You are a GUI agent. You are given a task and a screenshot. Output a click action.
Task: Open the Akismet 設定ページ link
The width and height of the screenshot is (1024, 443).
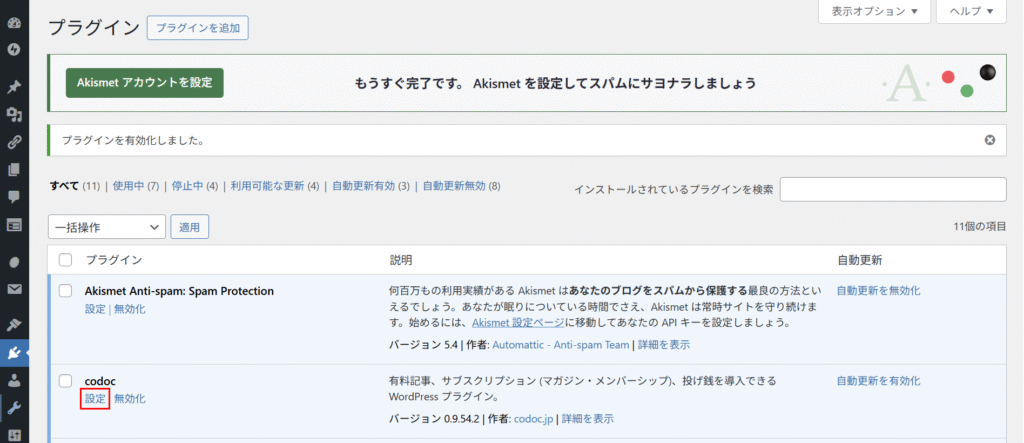(x=519, y=323)
